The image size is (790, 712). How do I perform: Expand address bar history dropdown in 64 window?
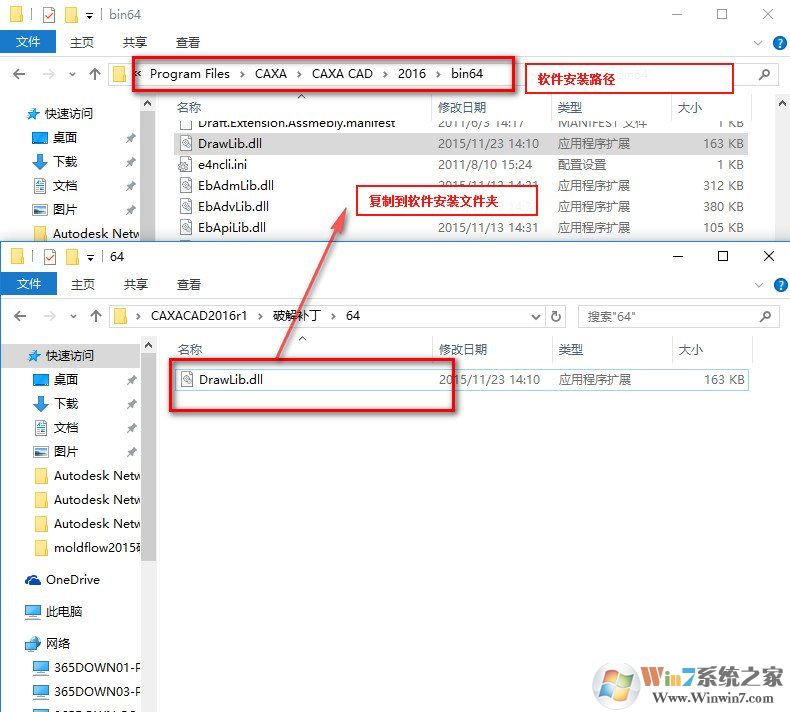[536, 317]
